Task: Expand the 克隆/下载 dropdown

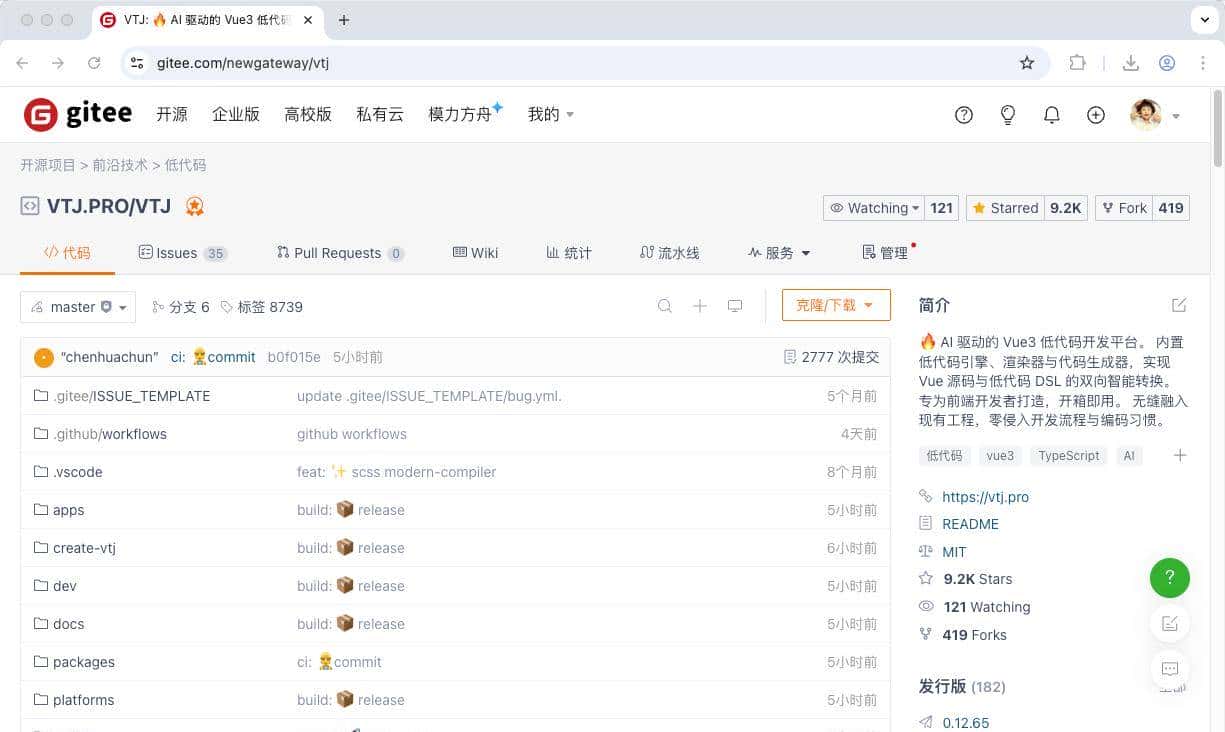Action: pos(836,306)
